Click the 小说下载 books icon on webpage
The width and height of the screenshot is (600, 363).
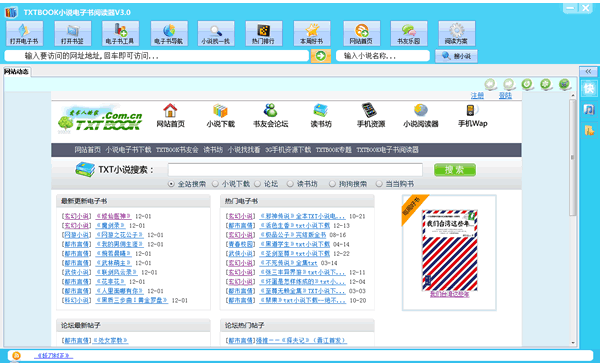220,116
